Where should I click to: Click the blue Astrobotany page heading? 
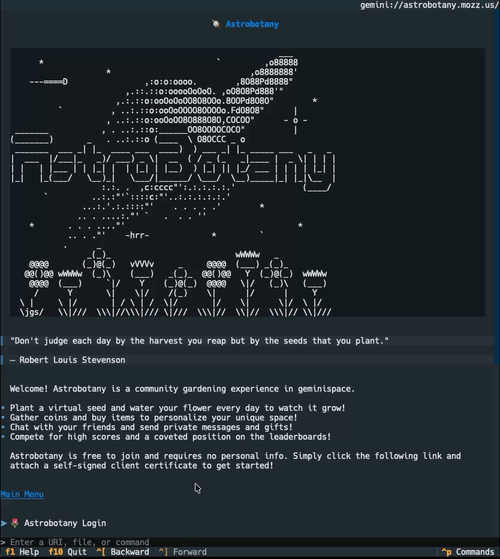point(252,24)
